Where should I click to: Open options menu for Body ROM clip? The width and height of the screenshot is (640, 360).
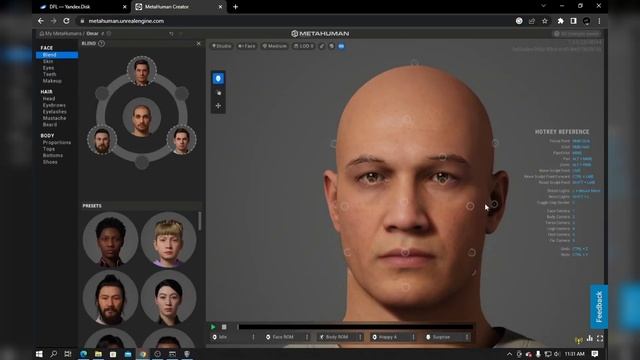[x=360, y=337]
